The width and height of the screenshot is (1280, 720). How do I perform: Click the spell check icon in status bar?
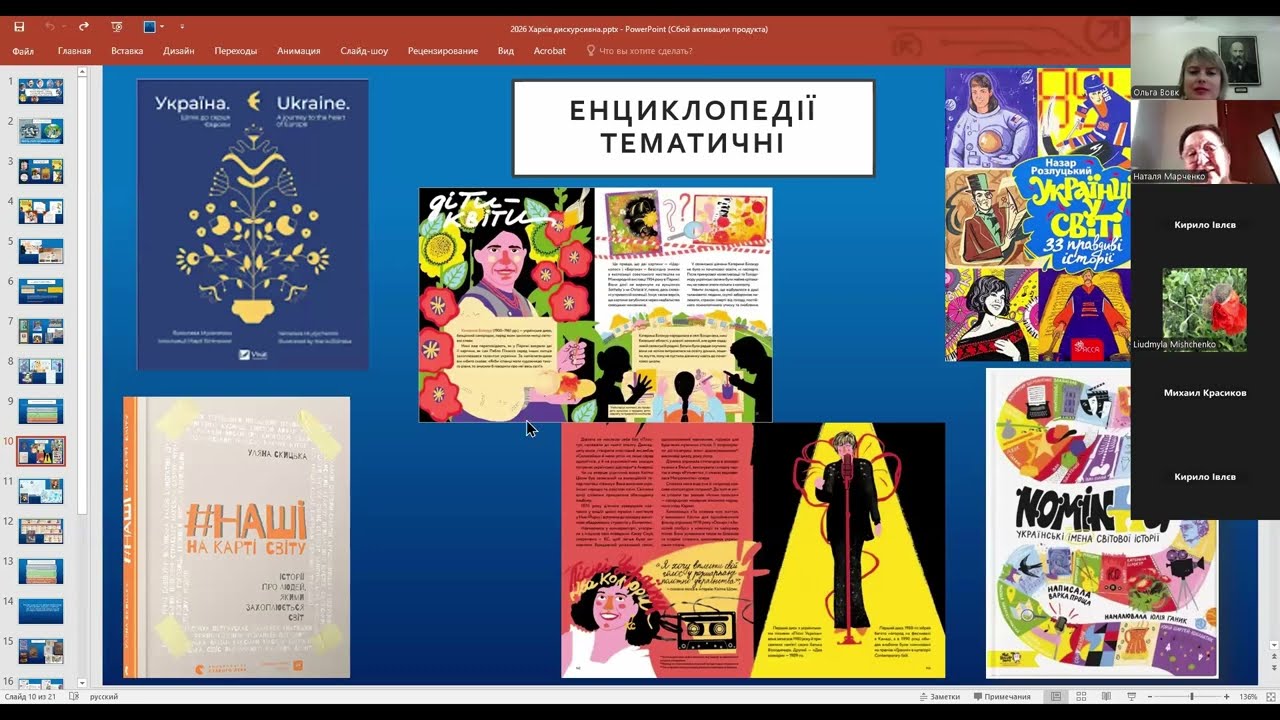74,697
